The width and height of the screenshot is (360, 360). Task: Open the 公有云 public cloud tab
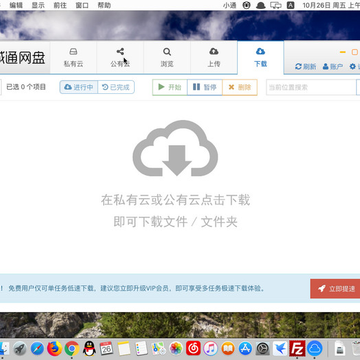click(x=120, y=57)
